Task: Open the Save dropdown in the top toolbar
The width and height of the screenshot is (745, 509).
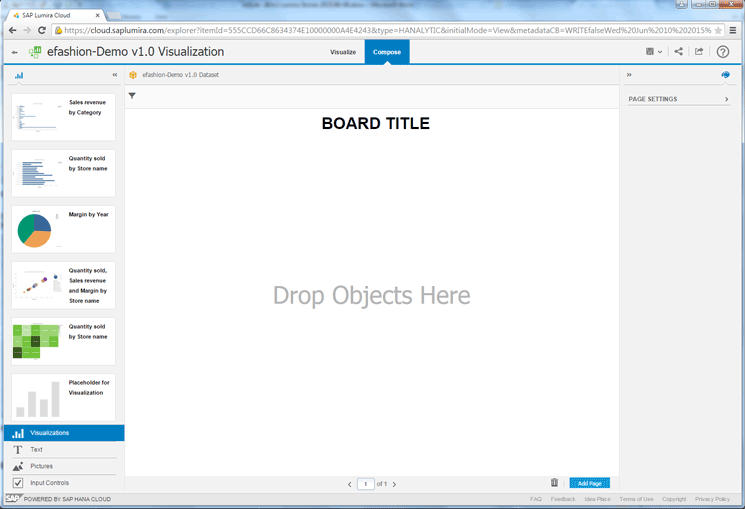Action: point(654,52)
